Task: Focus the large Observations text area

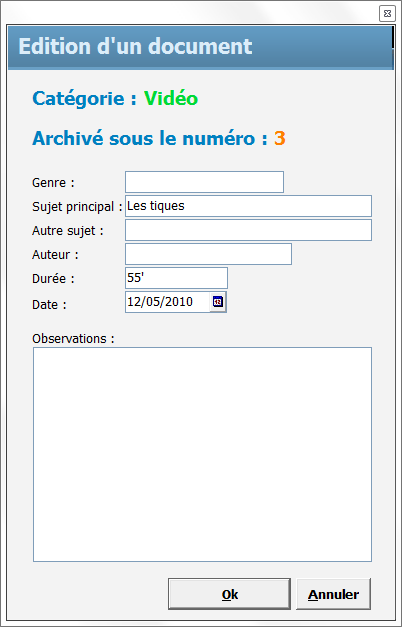Action: tap(202, 455)
